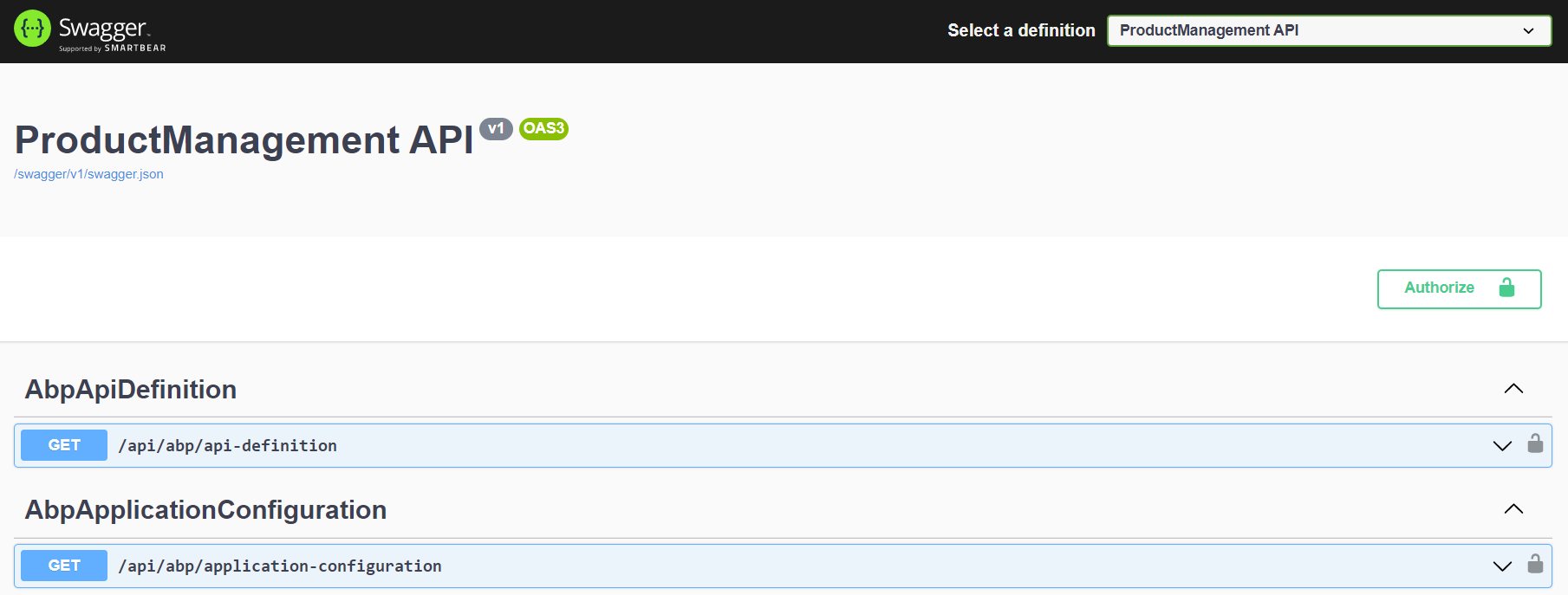
Task: Collapse the AbpApiDefinition section chevron
Action: pos(1513,389)
